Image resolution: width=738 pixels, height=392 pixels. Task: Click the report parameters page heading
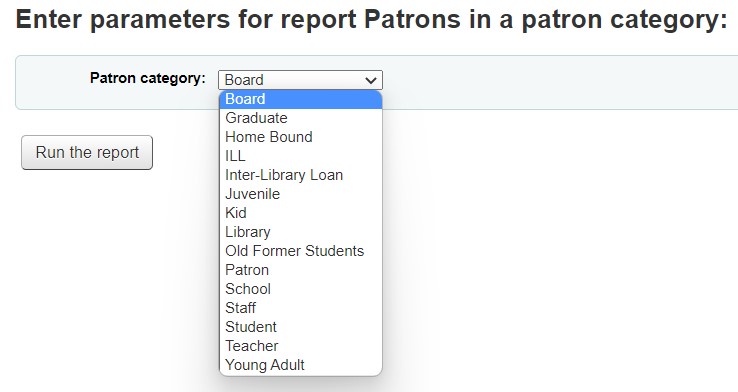(x=371, y=20)
